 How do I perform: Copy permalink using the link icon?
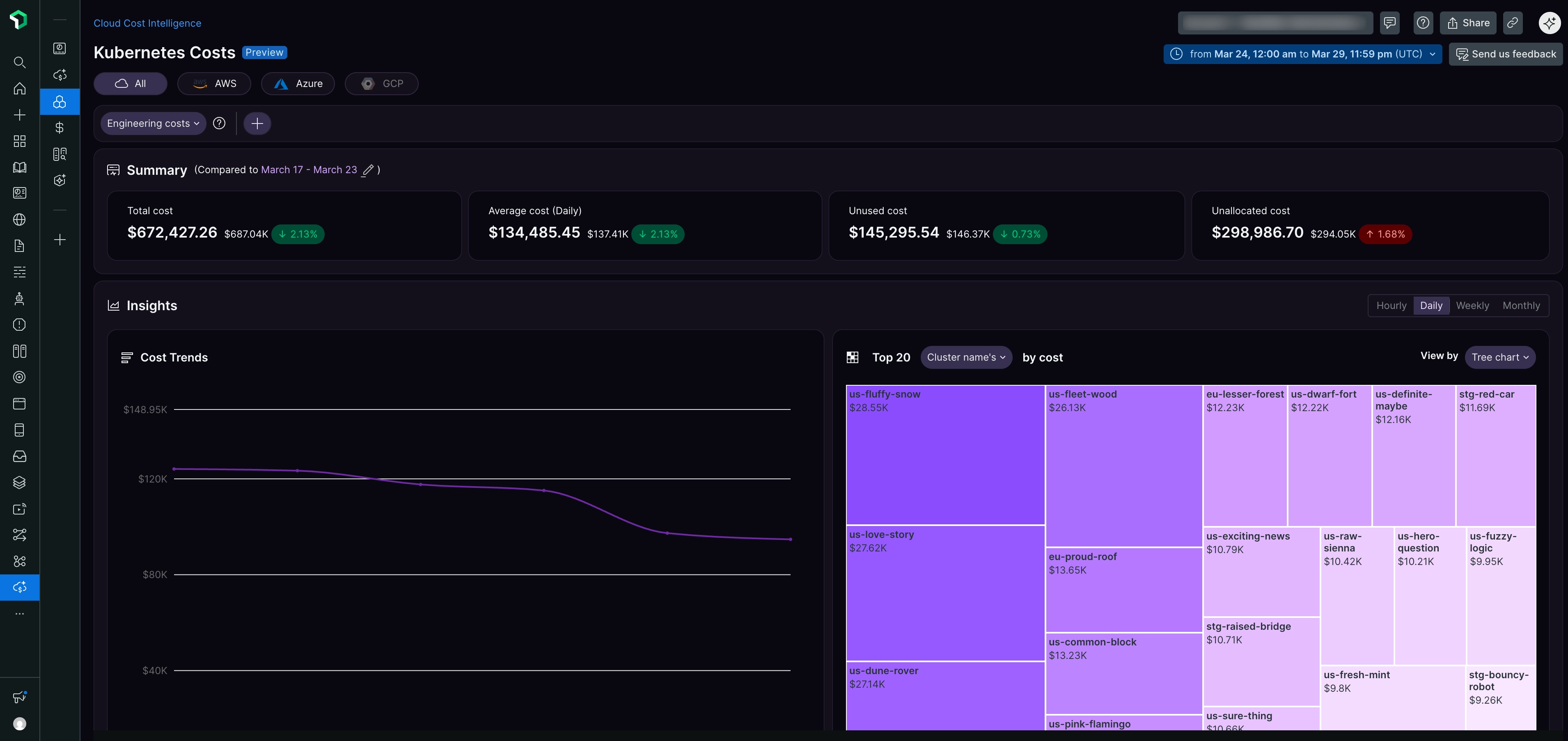tap(1513, 23)
